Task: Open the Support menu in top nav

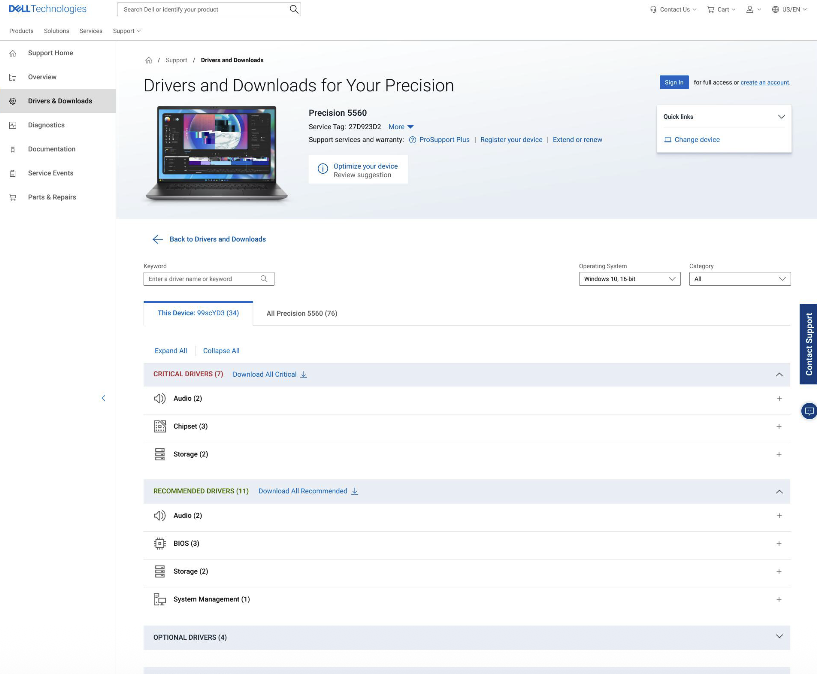Action: (x=127, y=31)
